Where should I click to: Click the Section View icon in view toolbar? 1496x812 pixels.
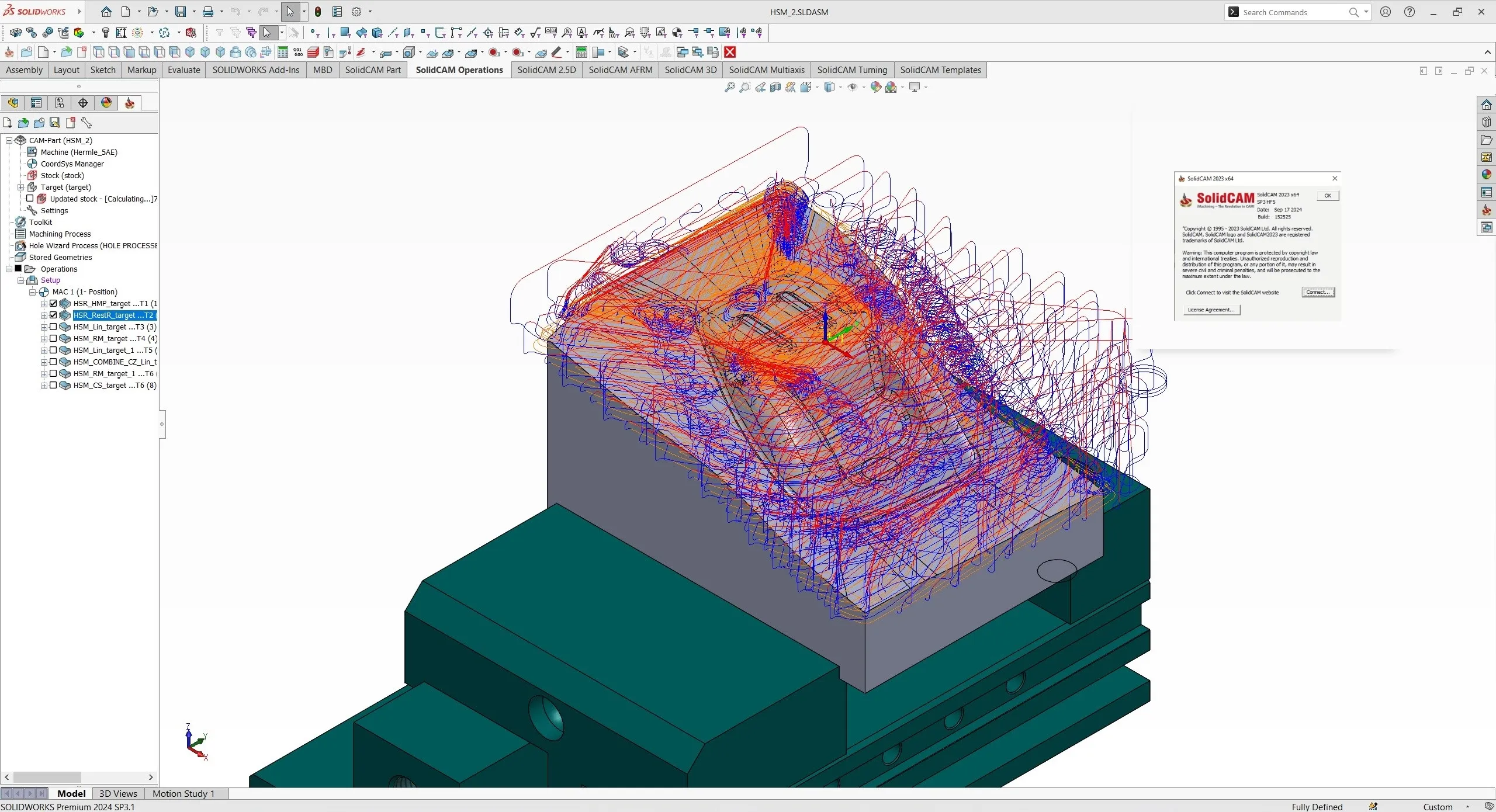point(775,87)
